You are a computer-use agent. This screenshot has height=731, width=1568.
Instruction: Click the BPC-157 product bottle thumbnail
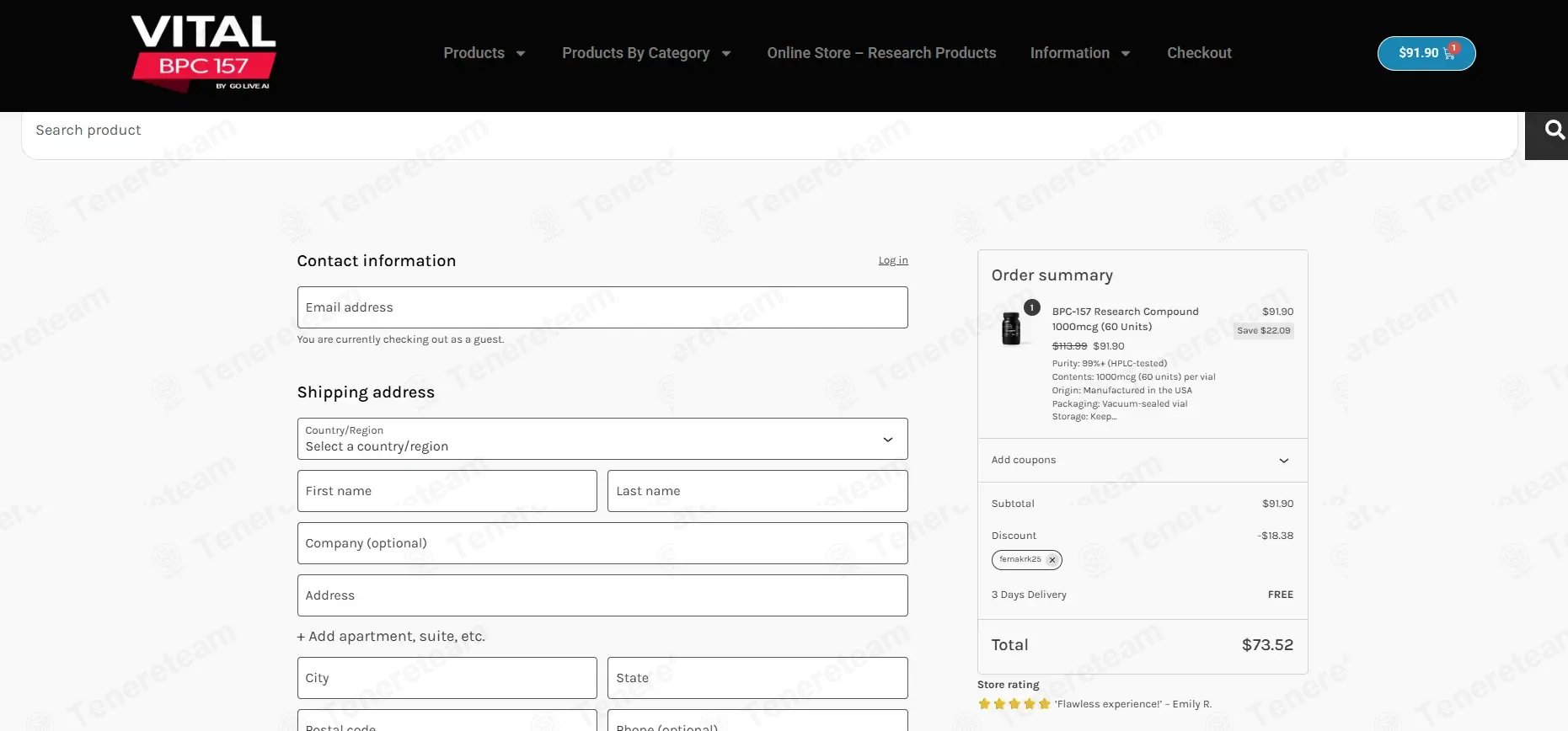tap(1011, 328)
